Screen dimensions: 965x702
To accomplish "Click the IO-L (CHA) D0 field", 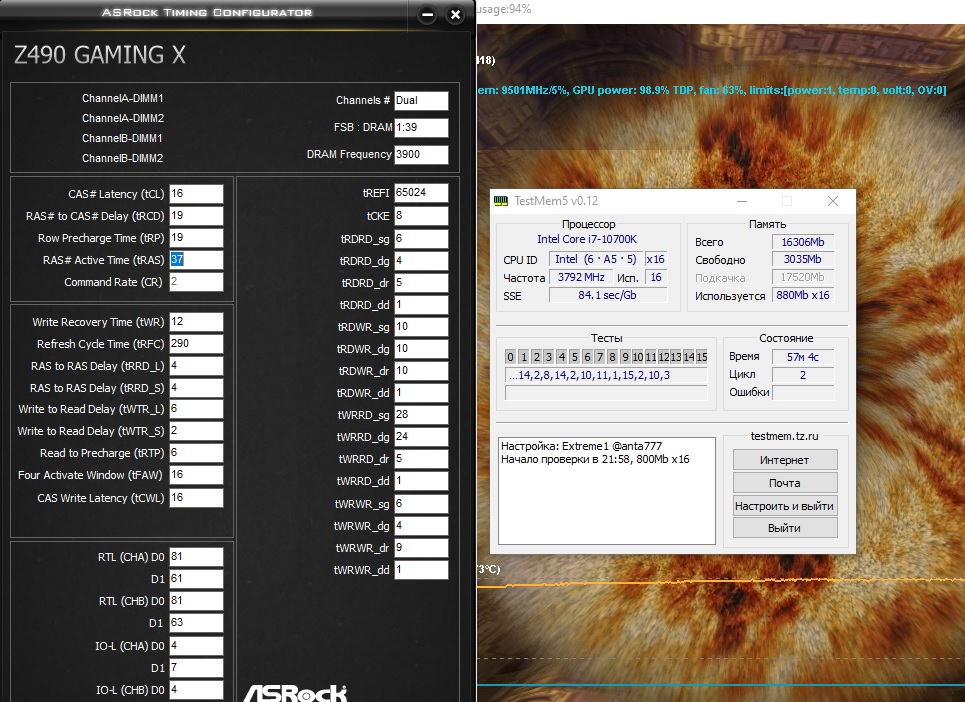I will [196, 645].
